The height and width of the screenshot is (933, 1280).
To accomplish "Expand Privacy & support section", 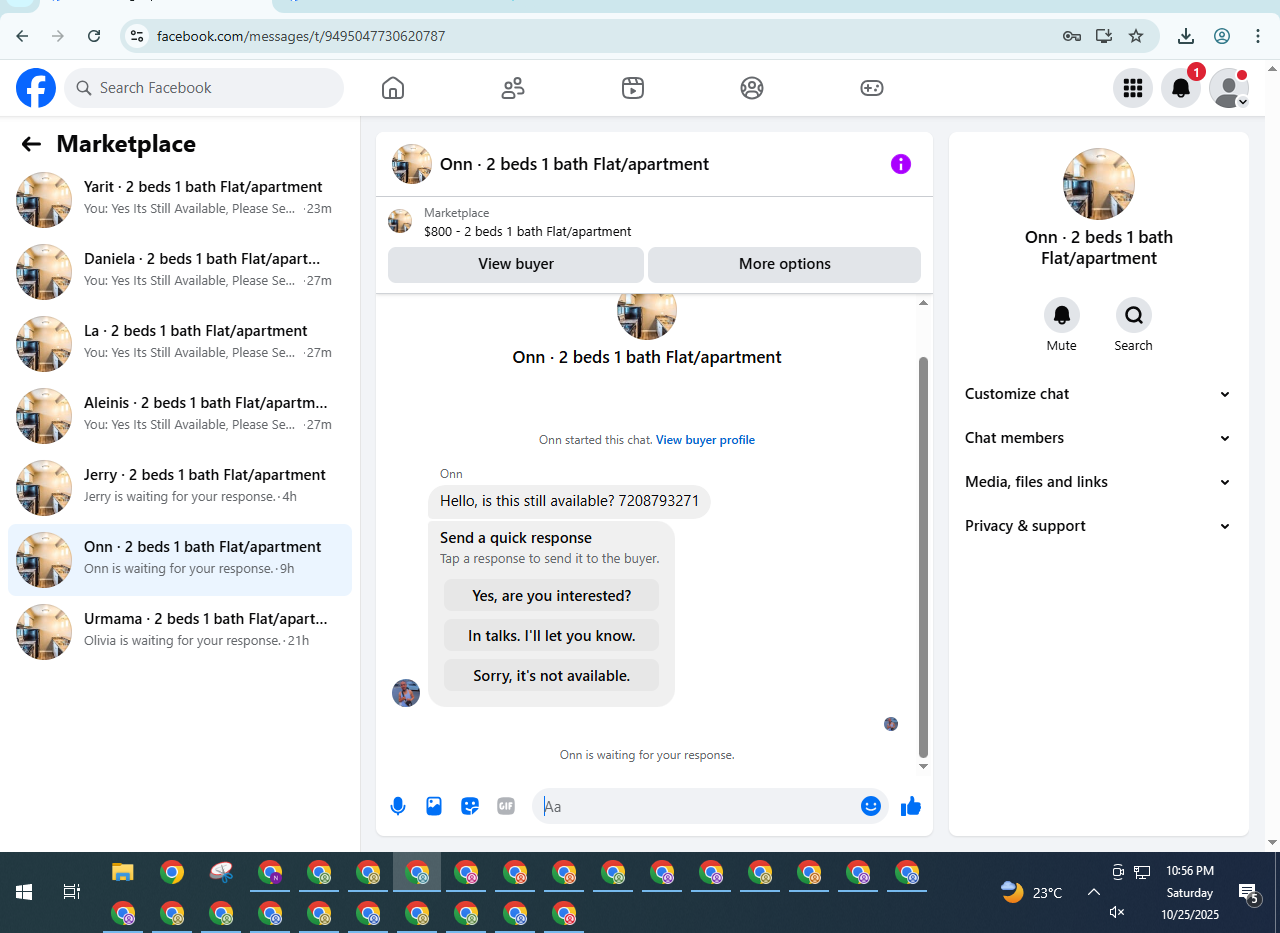I will [1098, 526].
